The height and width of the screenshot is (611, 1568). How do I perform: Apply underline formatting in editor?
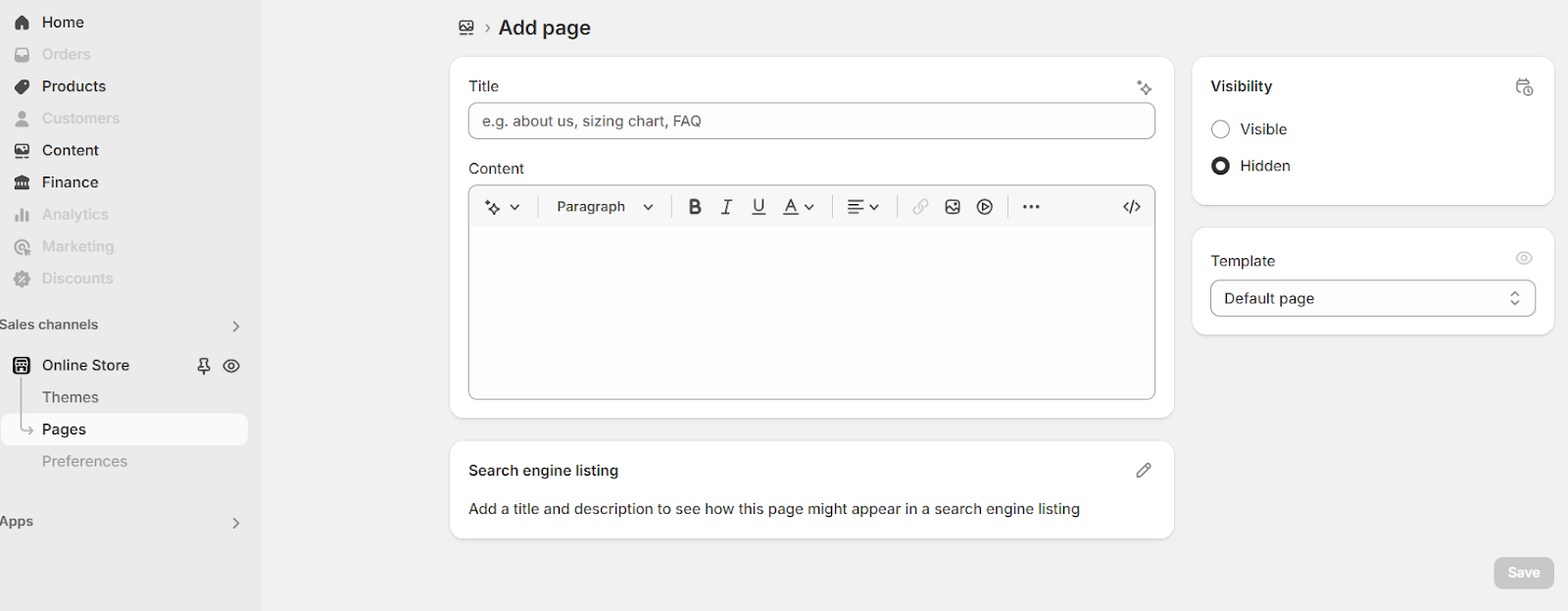coord(759,207)
